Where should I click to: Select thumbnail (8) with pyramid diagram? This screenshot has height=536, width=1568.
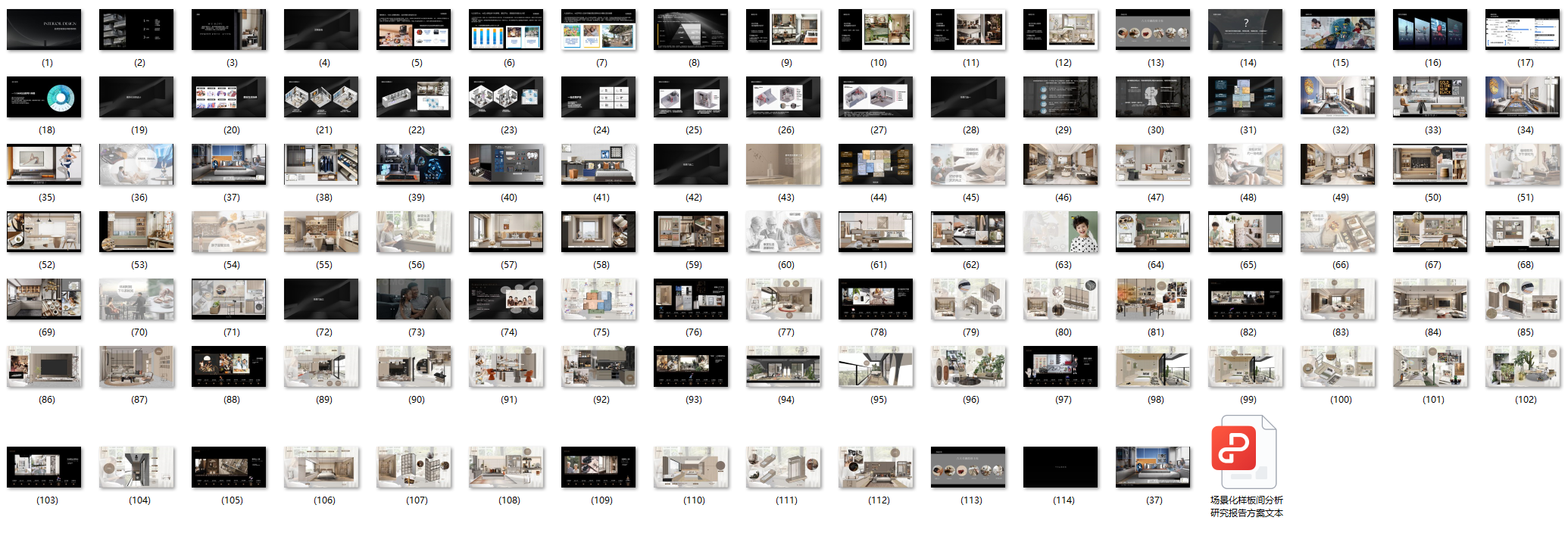pos(691,30)
